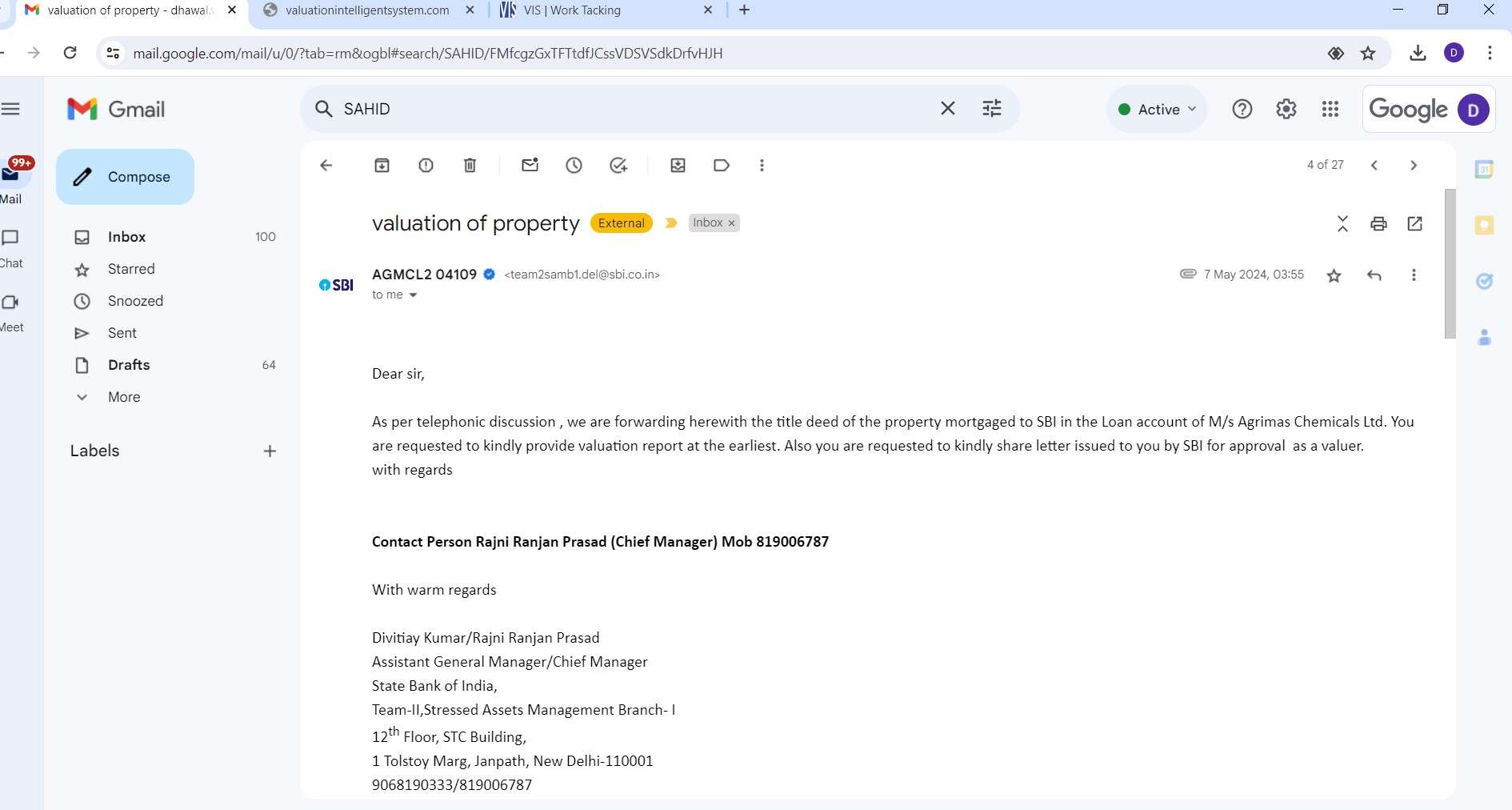The image size is (1512, 810).
Task: Remove the Inbox label from email
Action: point(731,223)
